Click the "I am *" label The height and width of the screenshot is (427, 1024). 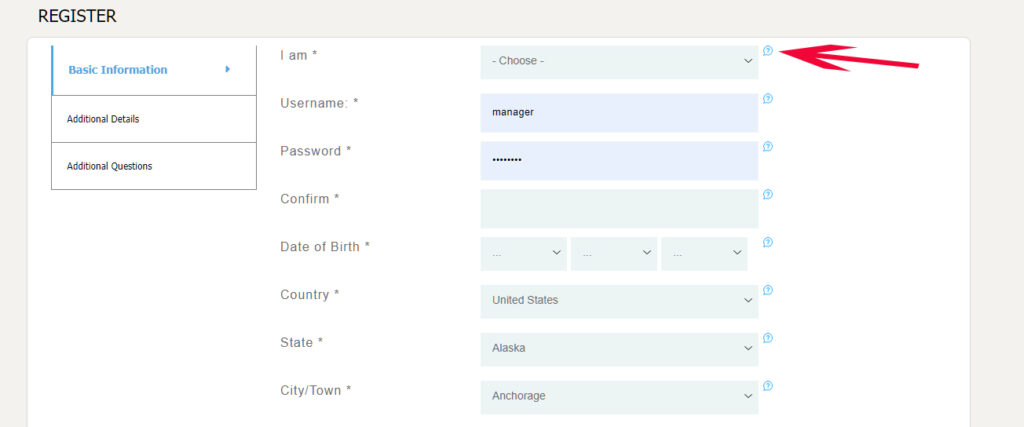tap(298, 55)
